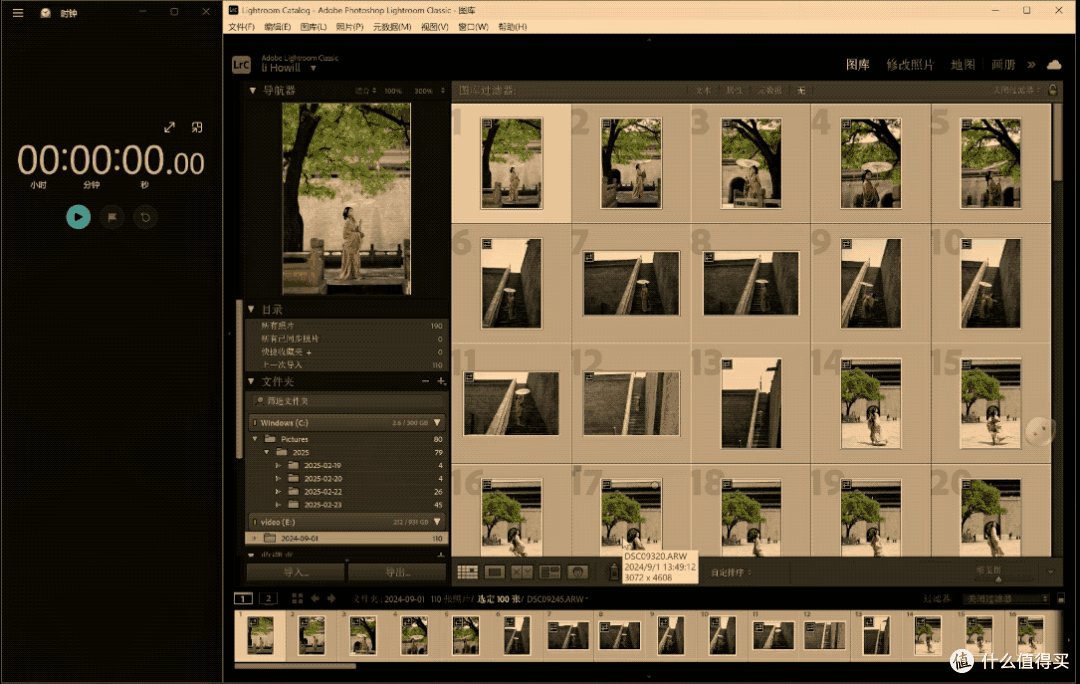Collapse the 导航器 panel

click(x=253, y=90)
